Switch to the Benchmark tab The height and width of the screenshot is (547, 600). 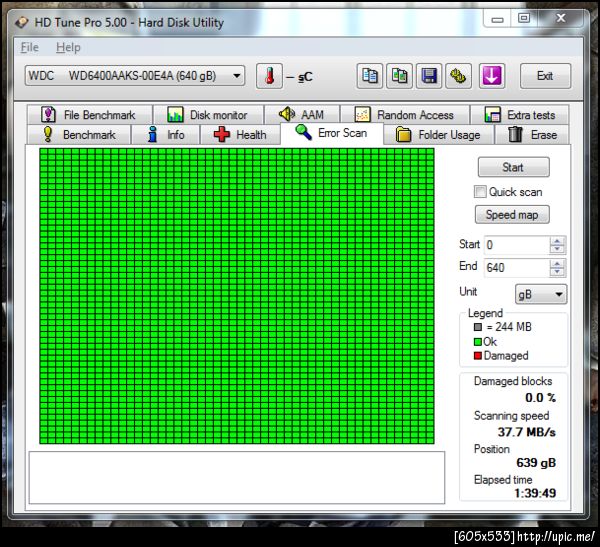(x=79, y=135)
